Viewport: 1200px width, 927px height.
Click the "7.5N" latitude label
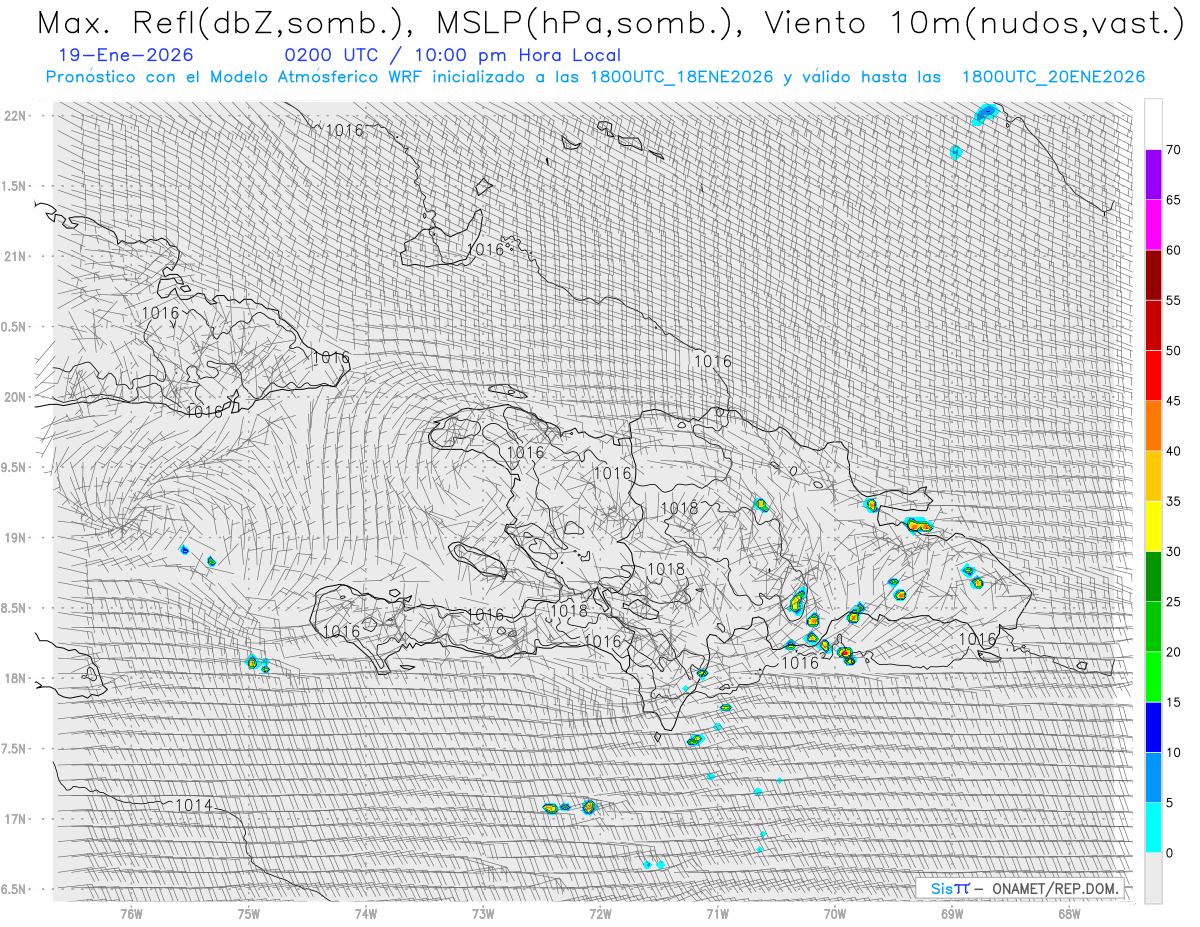tap(13, 749)
